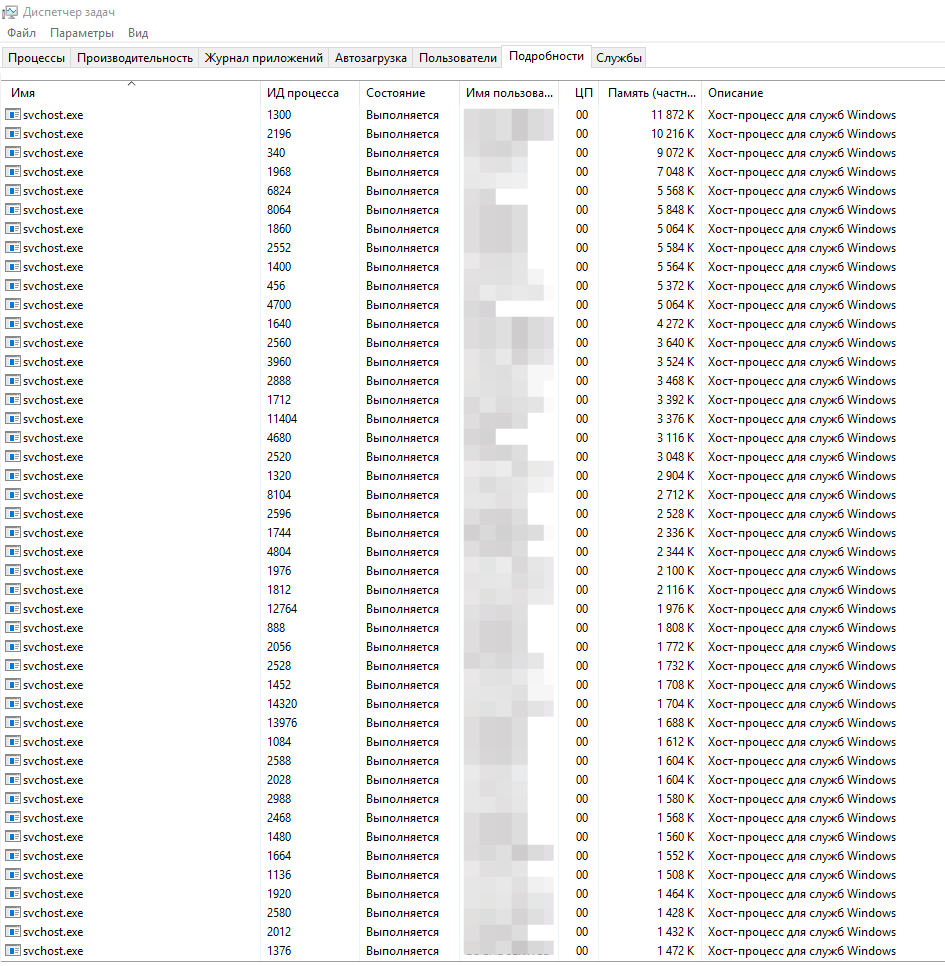Select the svchost.exe name in row PID 888
Viewport: 945px width, 966px height.
(53, 628)
